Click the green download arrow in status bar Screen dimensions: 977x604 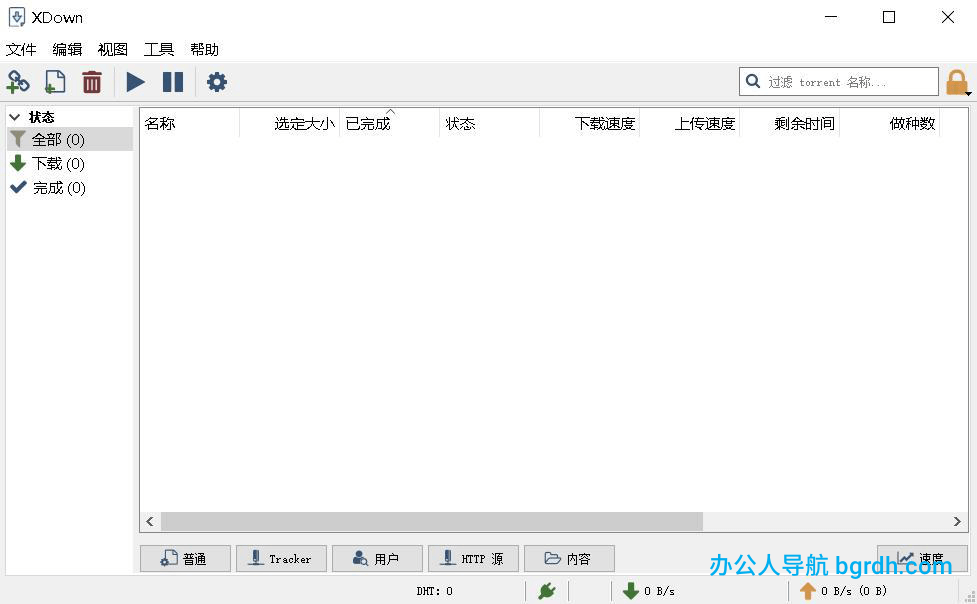coord(631,590)
